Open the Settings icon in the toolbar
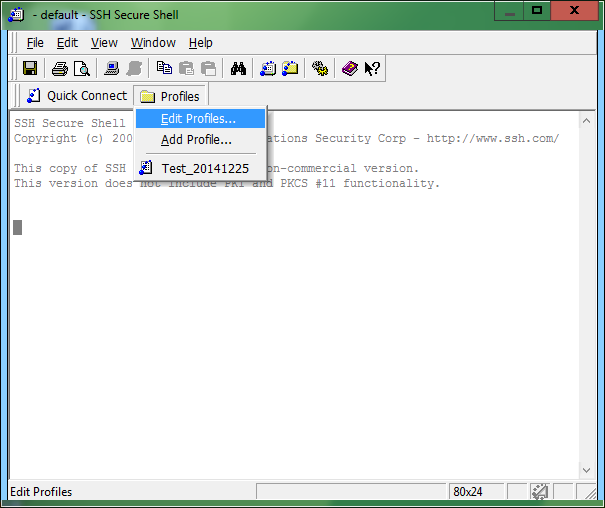 click(320, 69)
